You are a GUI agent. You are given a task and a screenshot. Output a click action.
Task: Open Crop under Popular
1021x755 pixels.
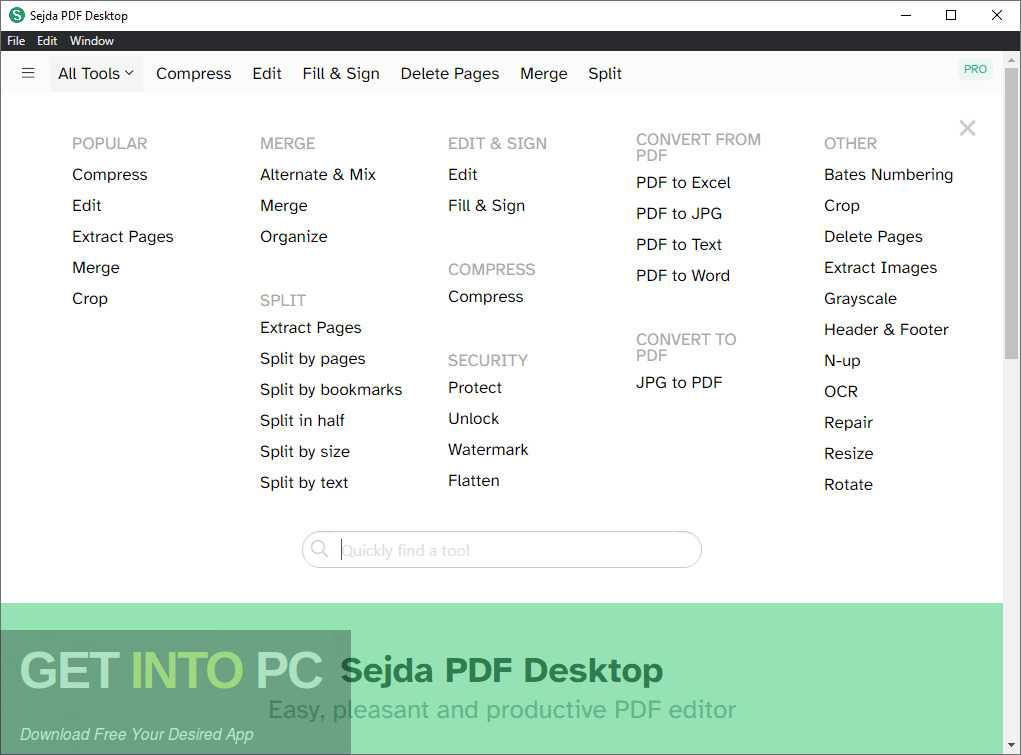tap(90, 299)
